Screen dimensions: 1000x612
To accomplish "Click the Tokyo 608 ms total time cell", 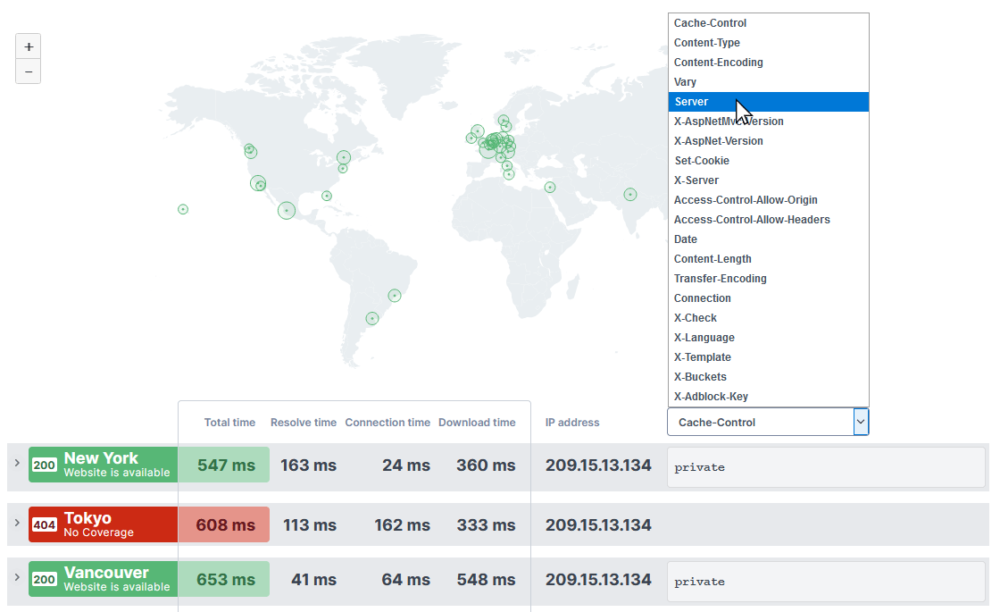I will point(225,525).
